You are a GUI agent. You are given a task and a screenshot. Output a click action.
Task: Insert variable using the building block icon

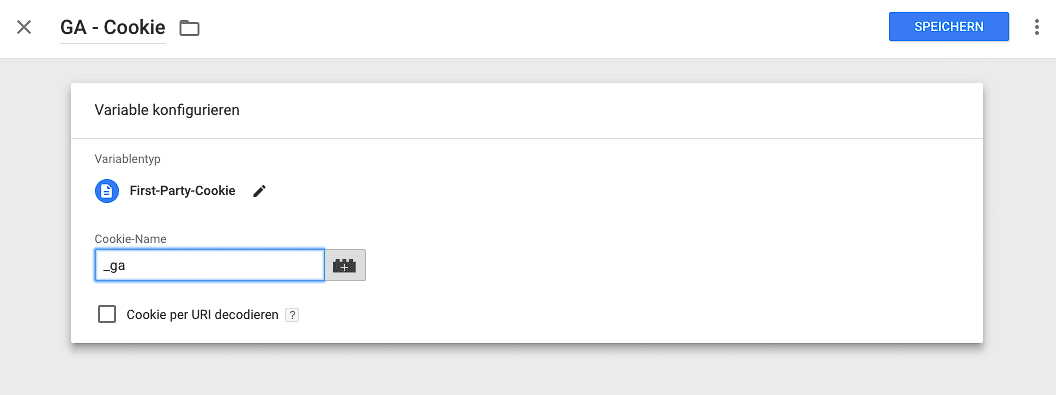[345, 265]
